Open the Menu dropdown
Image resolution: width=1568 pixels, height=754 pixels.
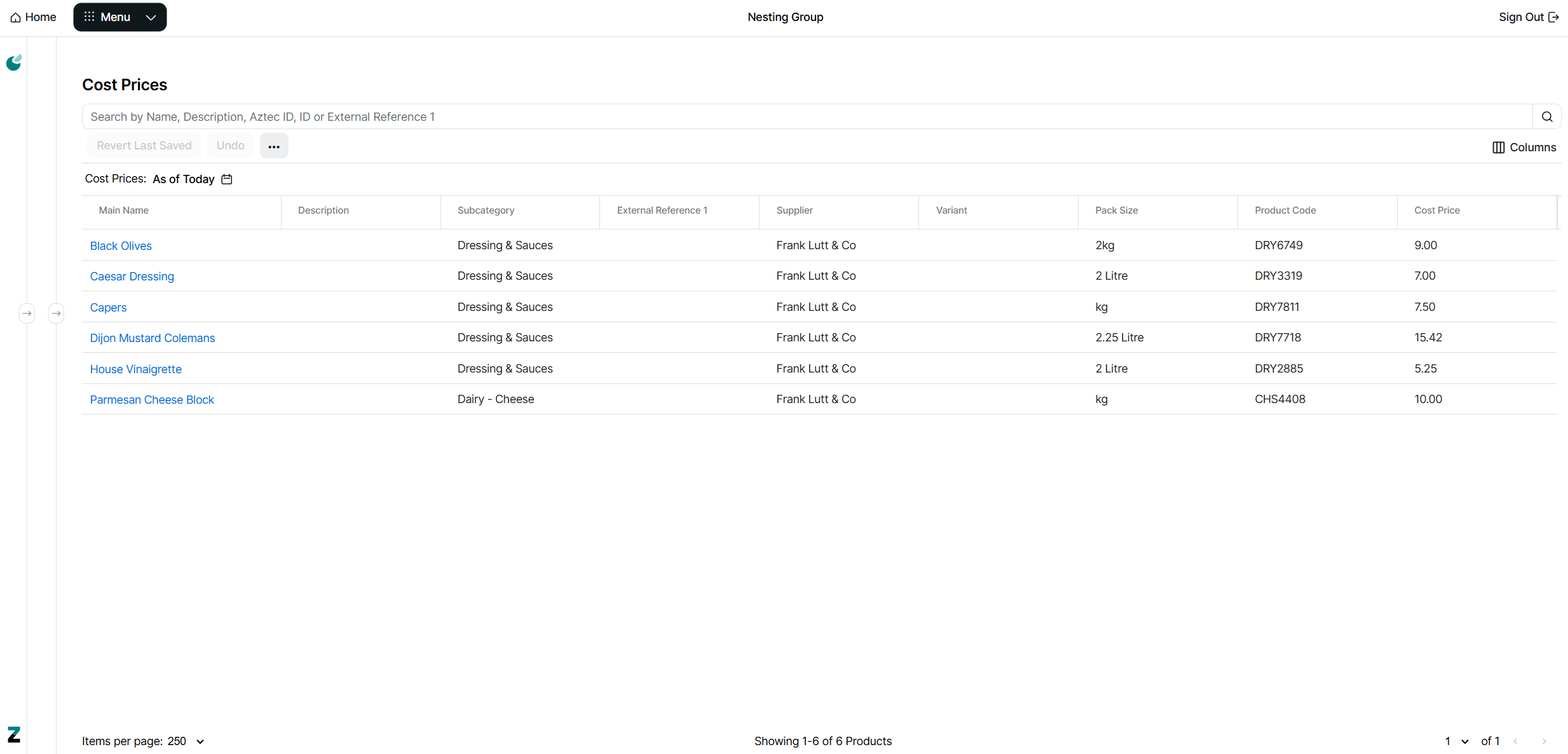pyautogui.click(x=119, y=17)
